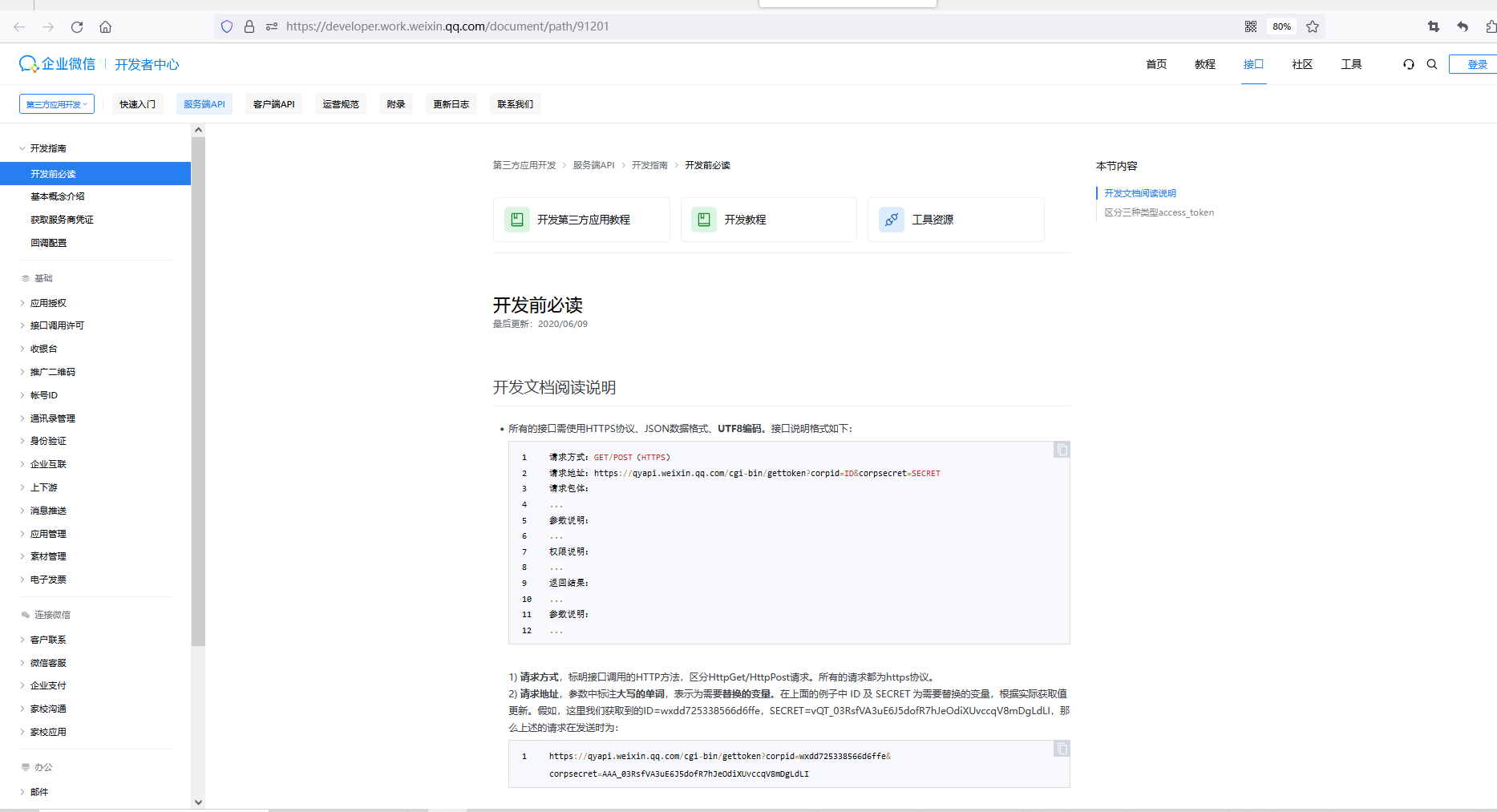Click the crop screenshot icon in toolbar

(1434, 26)
